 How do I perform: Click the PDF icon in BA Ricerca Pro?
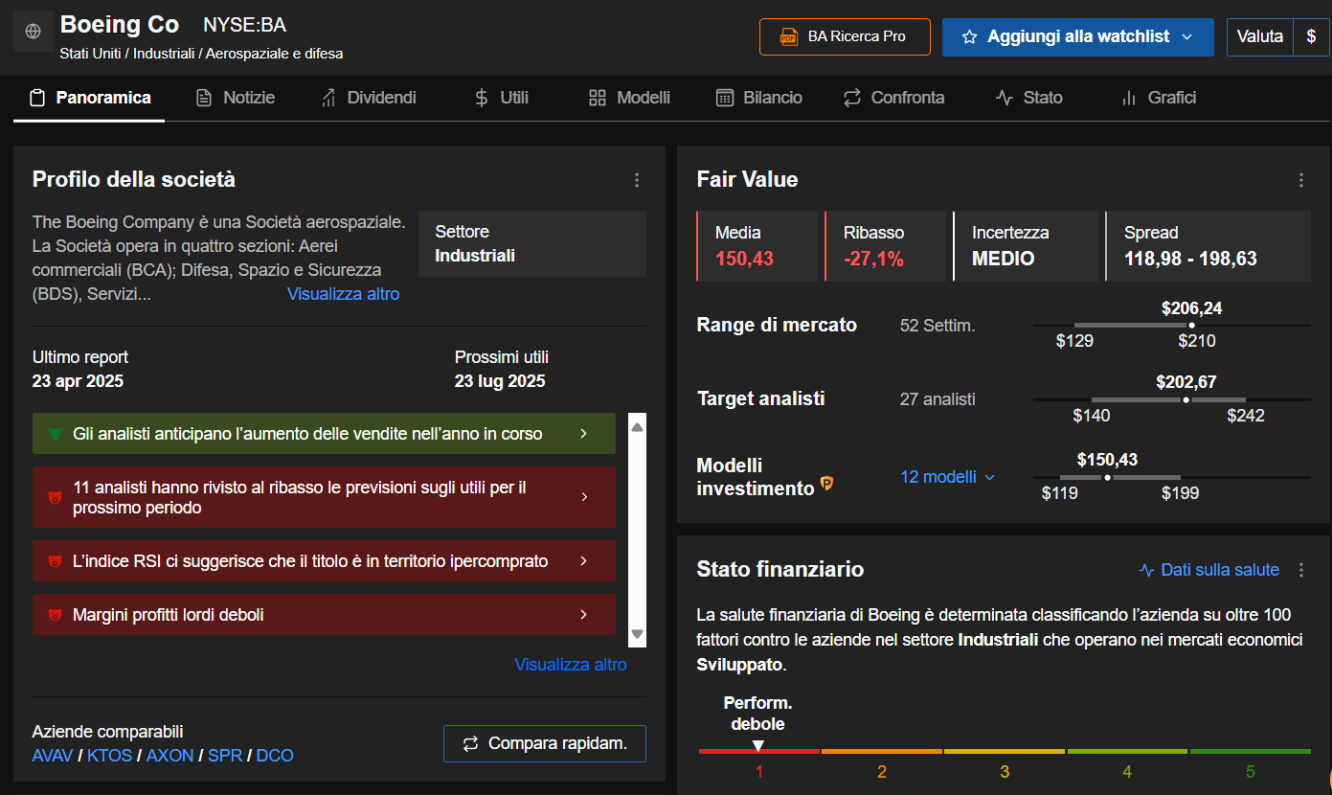pos(788,37)
